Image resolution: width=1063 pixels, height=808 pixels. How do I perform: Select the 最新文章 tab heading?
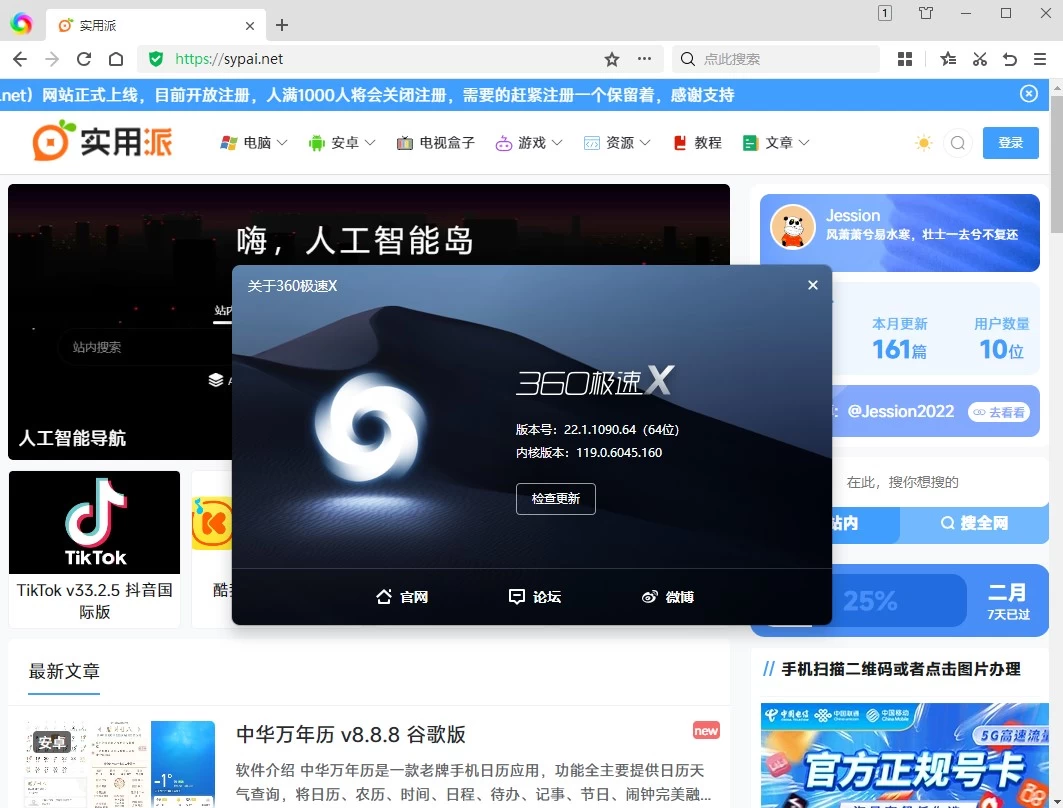(64, 671)
